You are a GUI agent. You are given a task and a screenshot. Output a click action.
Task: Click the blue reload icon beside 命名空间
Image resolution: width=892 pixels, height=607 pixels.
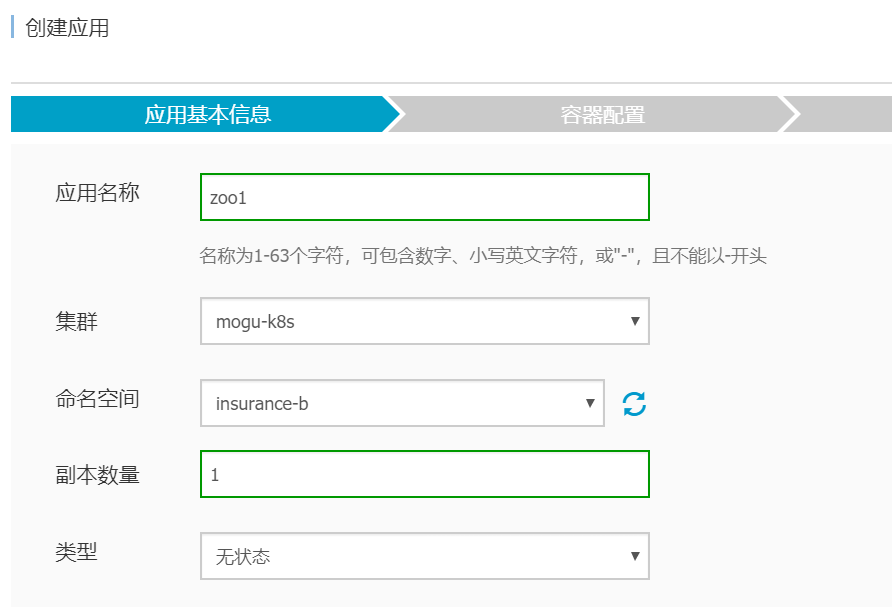pyautogui.click(x=636, y=403)
